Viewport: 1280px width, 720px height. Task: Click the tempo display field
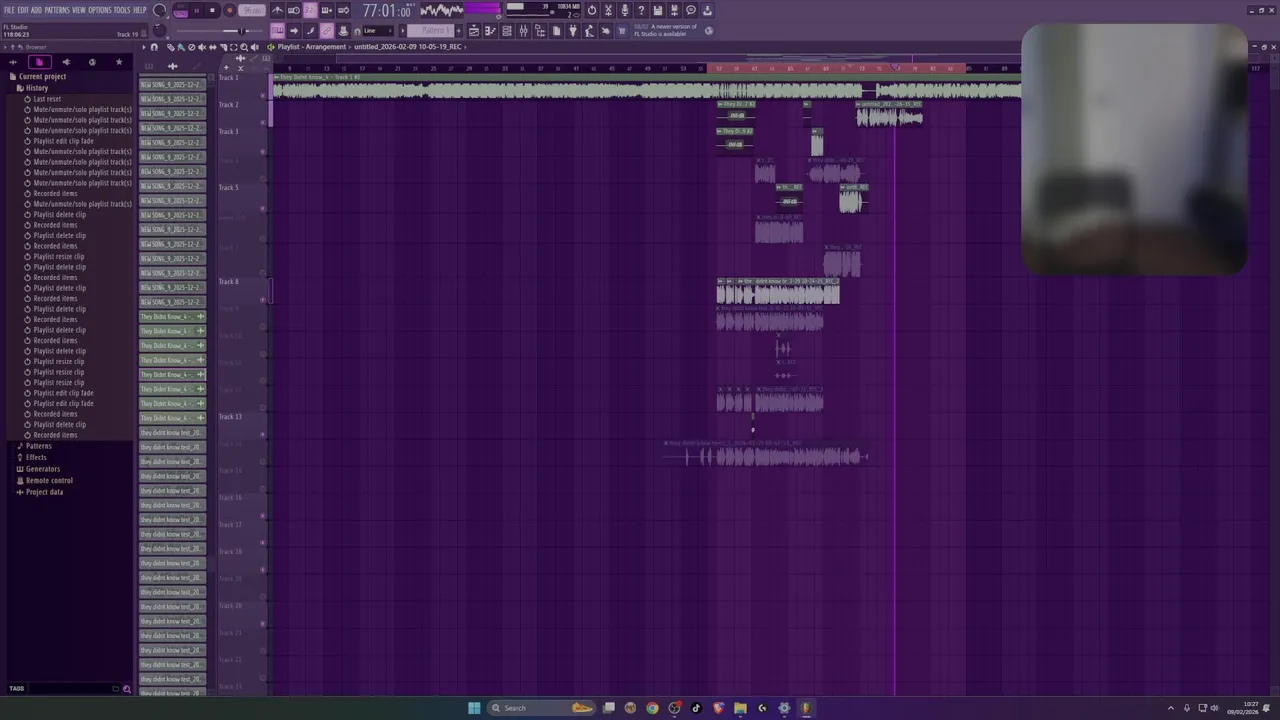pos(252,10)
